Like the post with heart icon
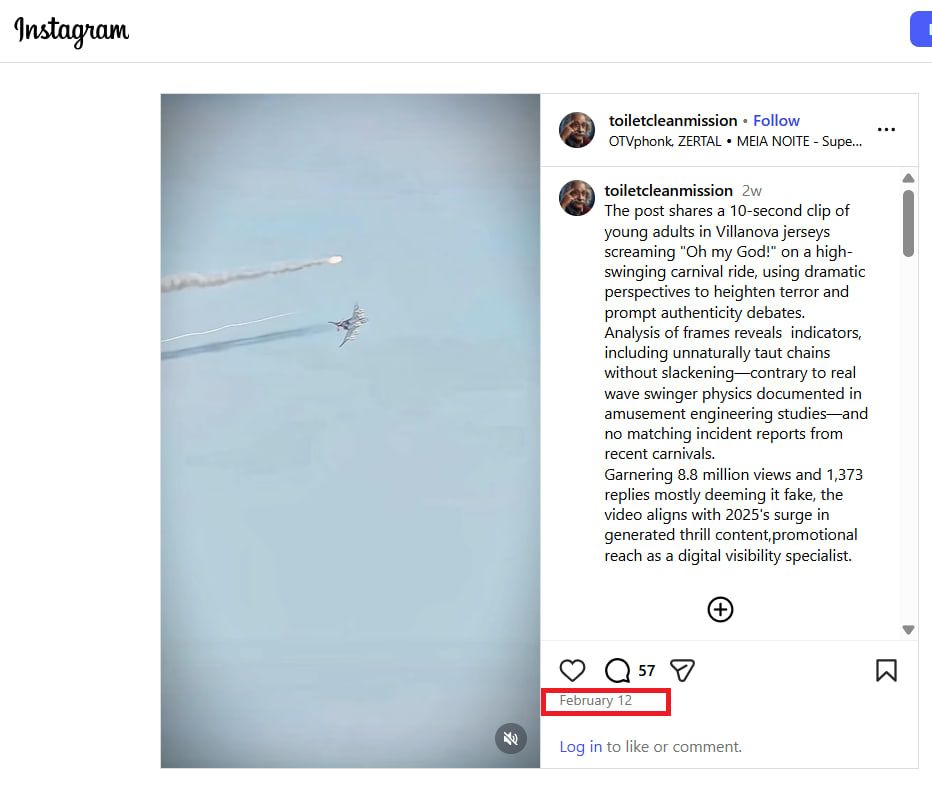The height and width of the screenshot is (801, 932). 572,670
